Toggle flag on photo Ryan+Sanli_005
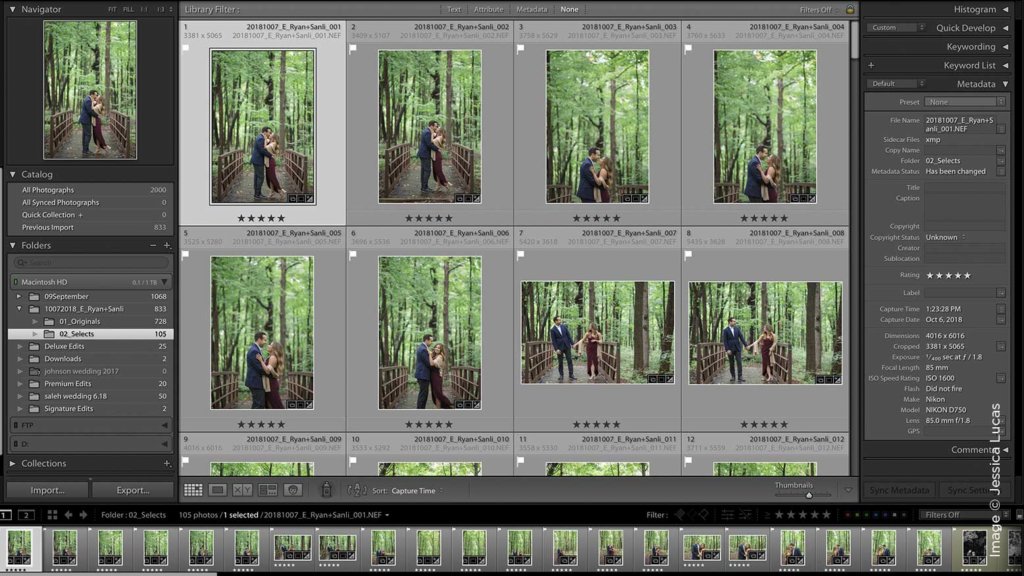 185,255
